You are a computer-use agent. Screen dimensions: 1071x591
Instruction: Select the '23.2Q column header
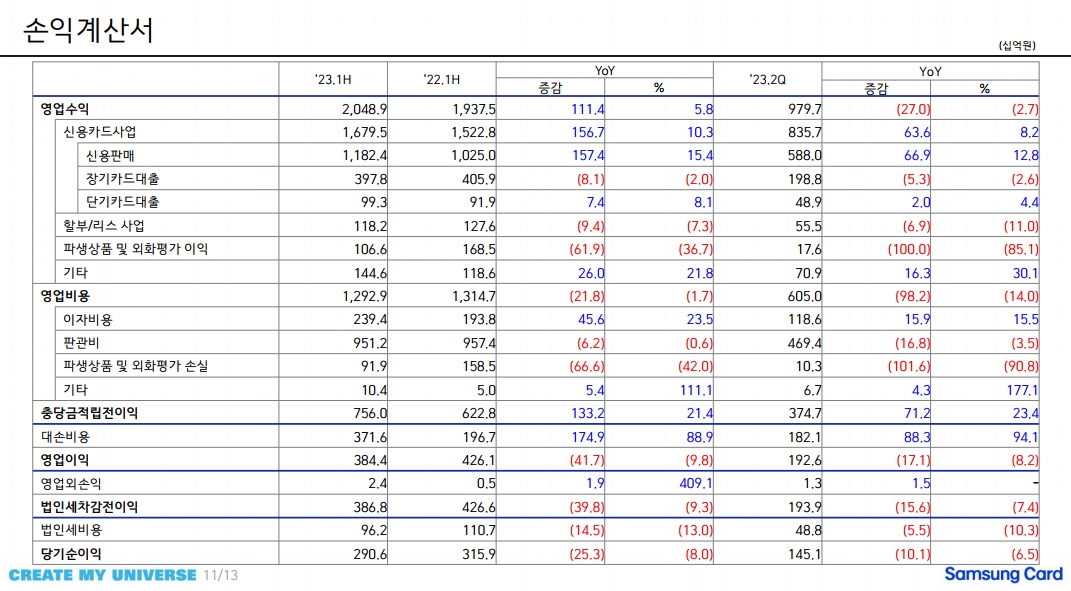(x=767, y=80)
